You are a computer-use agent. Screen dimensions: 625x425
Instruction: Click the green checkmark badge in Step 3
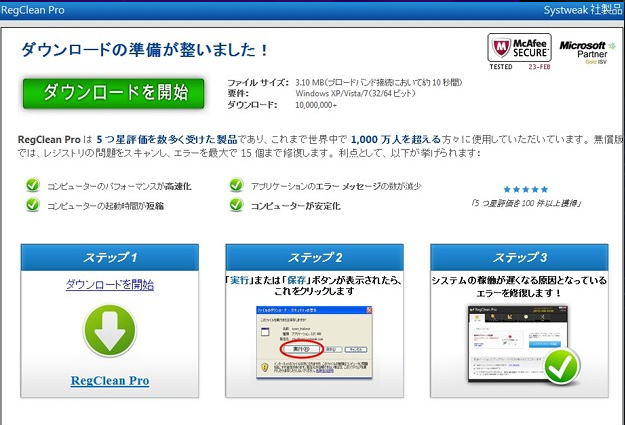(x=562, y=367)
